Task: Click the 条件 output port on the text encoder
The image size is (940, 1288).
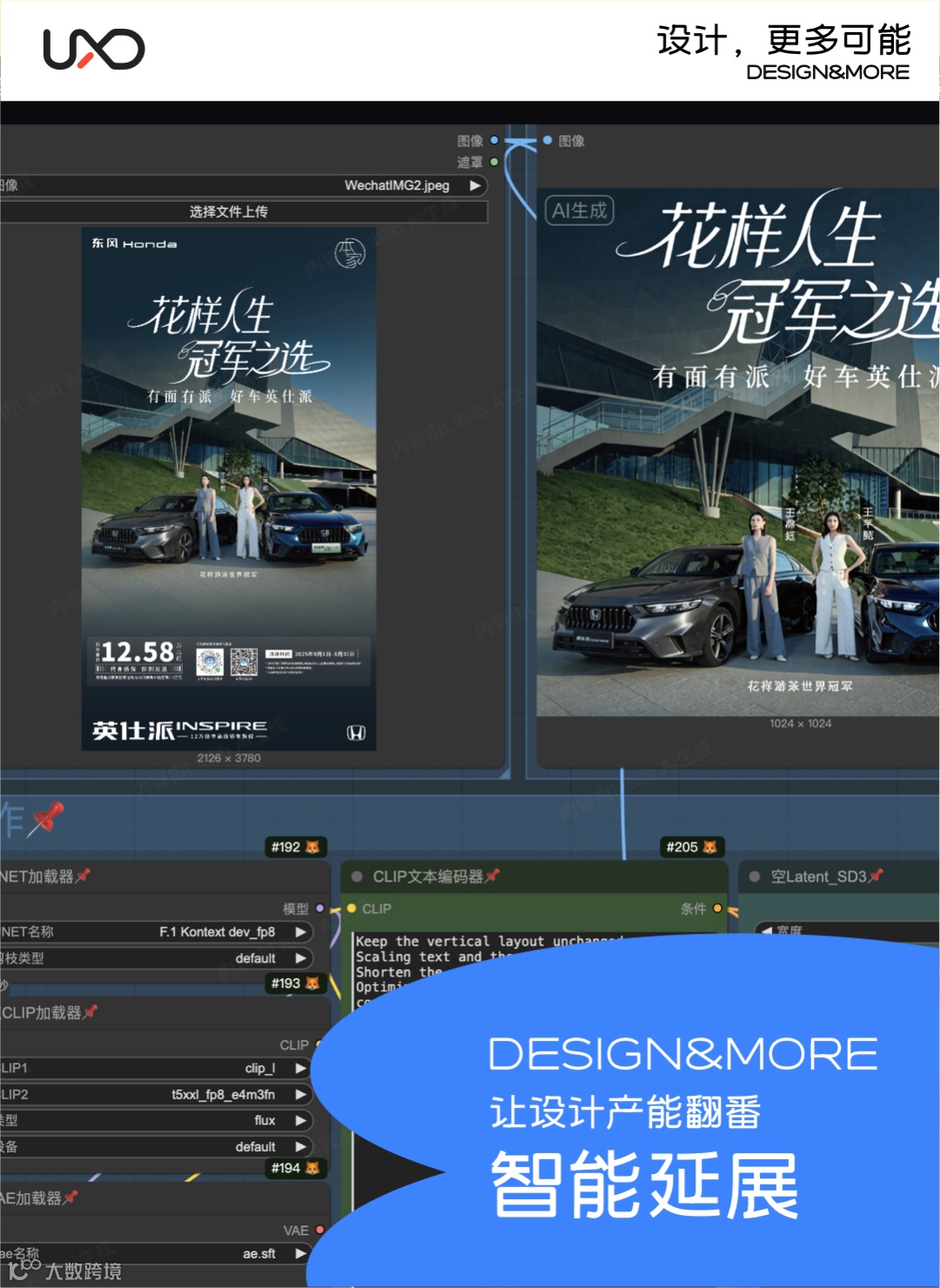Action: pyautogui.click(x=717, y=909)
